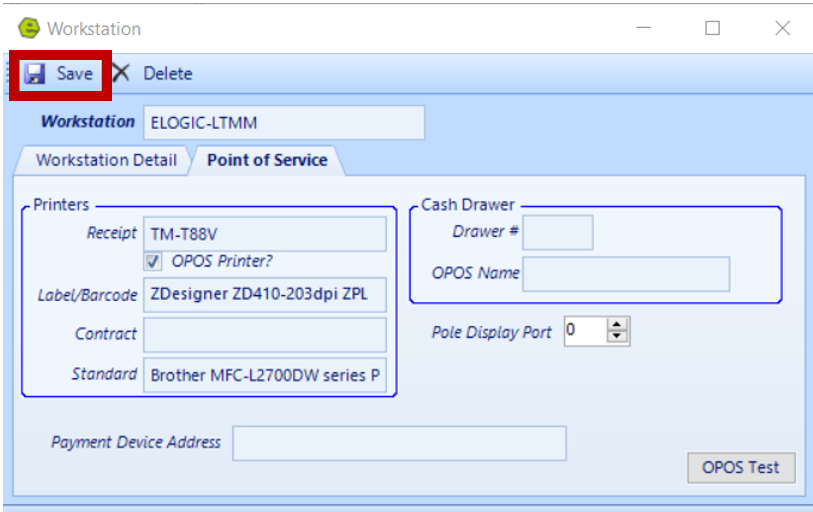Click the OPOS Name field
Image resolution: width=813 pixels, height=512 pixels.
625,274
